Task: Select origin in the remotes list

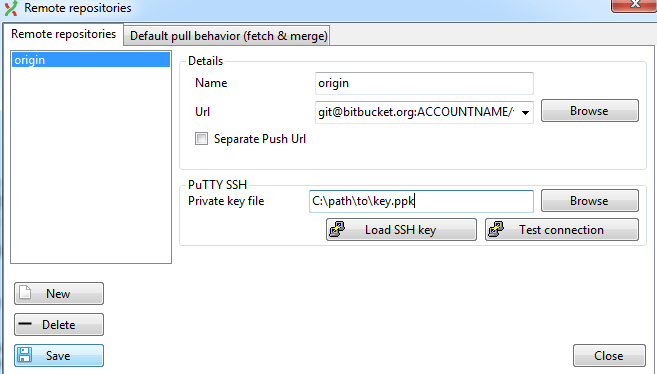Action: (91, 60)
